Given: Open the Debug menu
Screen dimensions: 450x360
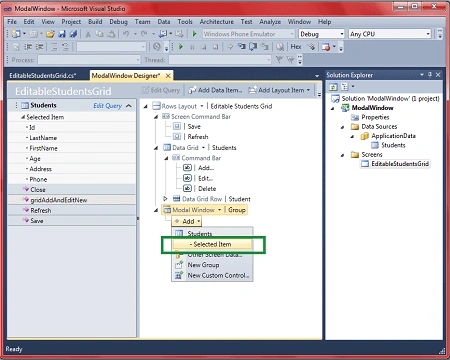Looking at the screenshot, I should (118, 22).
